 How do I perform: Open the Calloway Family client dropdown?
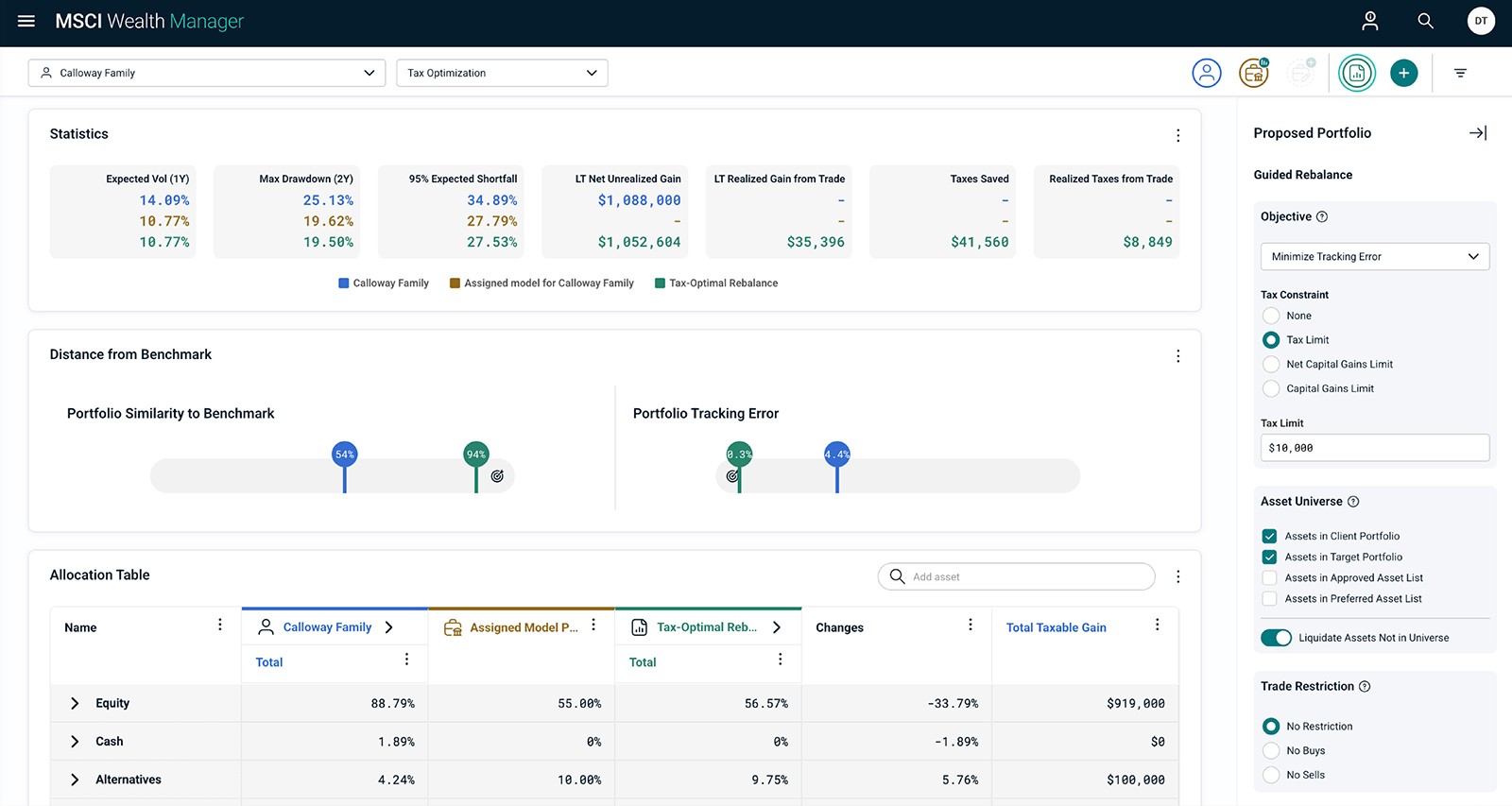(207, 73)
